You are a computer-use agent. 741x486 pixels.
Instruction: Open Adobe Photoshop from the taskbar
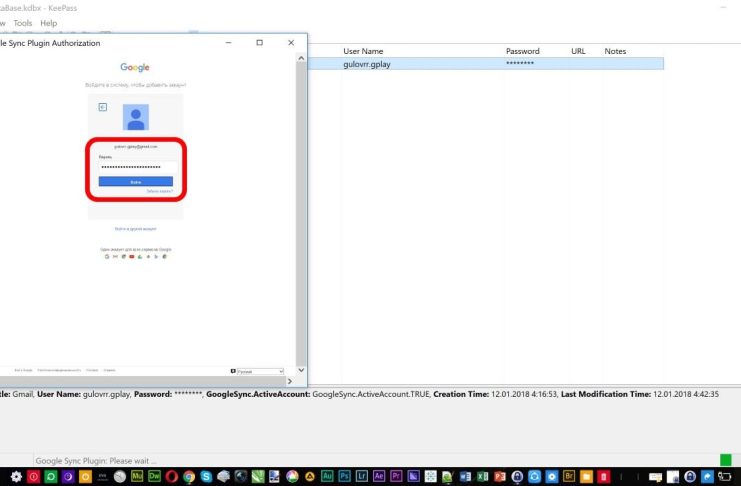345,477
